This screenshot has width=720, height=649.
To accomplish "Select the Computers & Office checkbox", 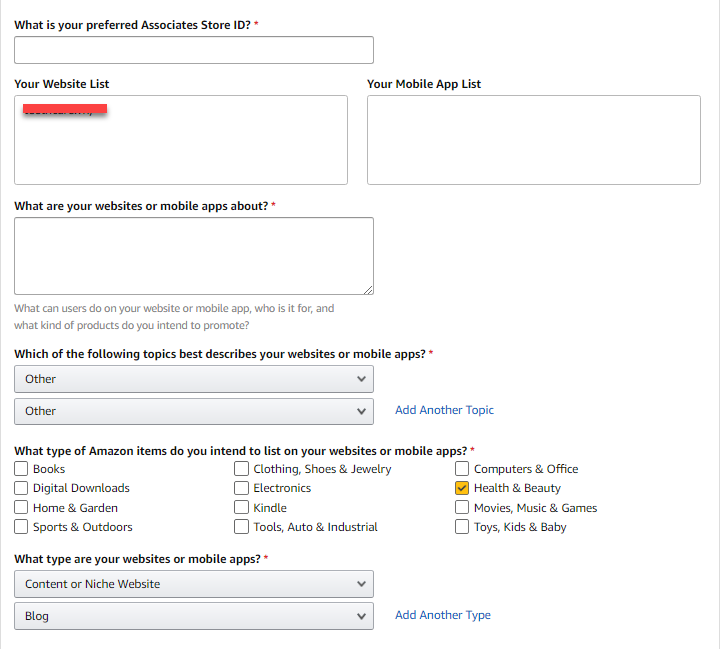I will tap(462, 469).
